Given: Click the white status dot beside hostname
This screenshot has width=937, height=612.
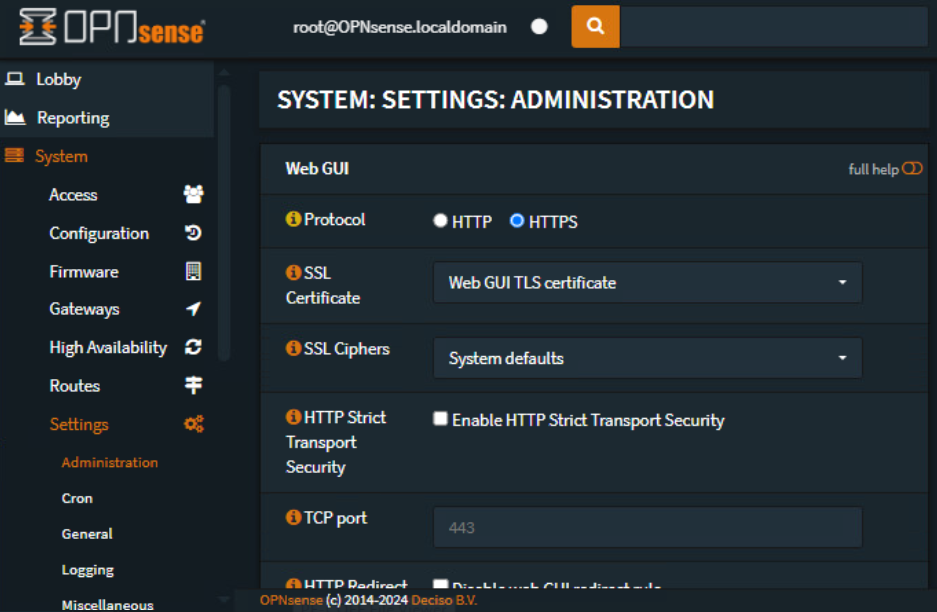Looking at the screenshot, I should [x=539, y=27].
